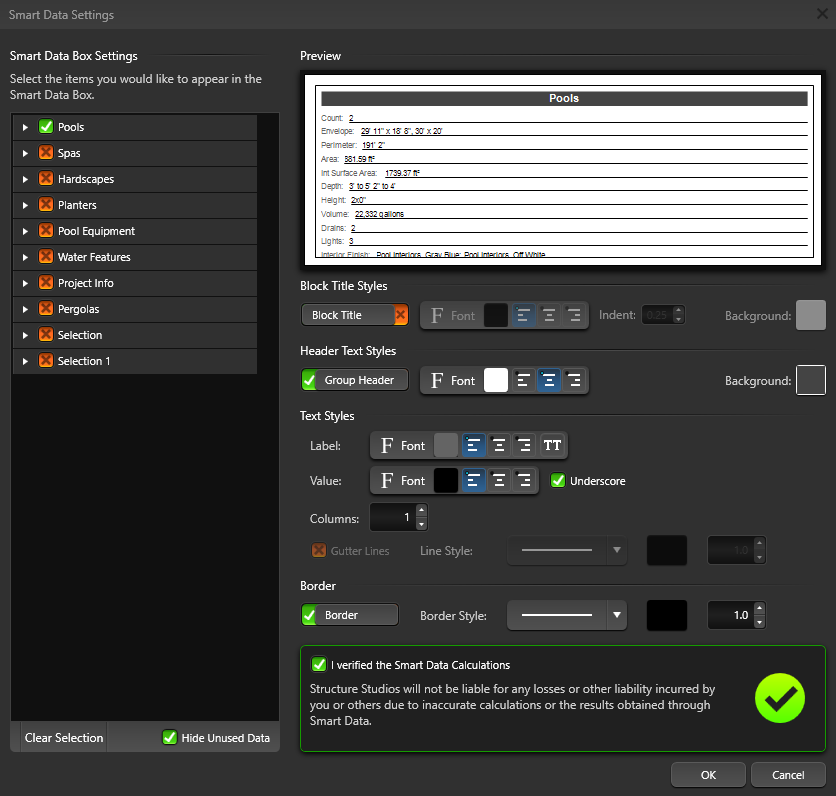
Task: Open the Header Background color swatch
Action: point(810,381)
